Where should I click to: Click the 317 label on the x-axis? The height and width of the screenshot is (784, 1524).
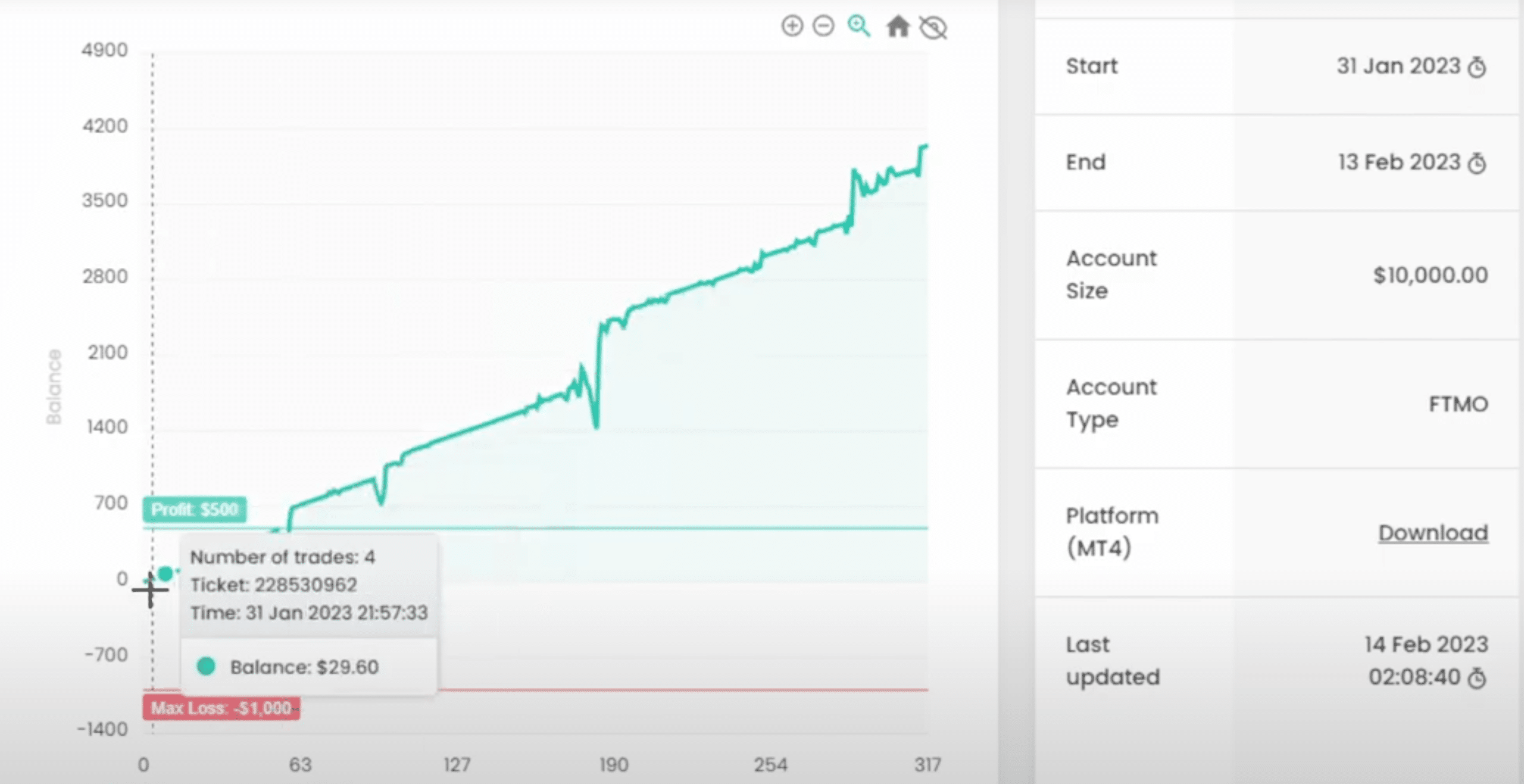click(927, 764)
